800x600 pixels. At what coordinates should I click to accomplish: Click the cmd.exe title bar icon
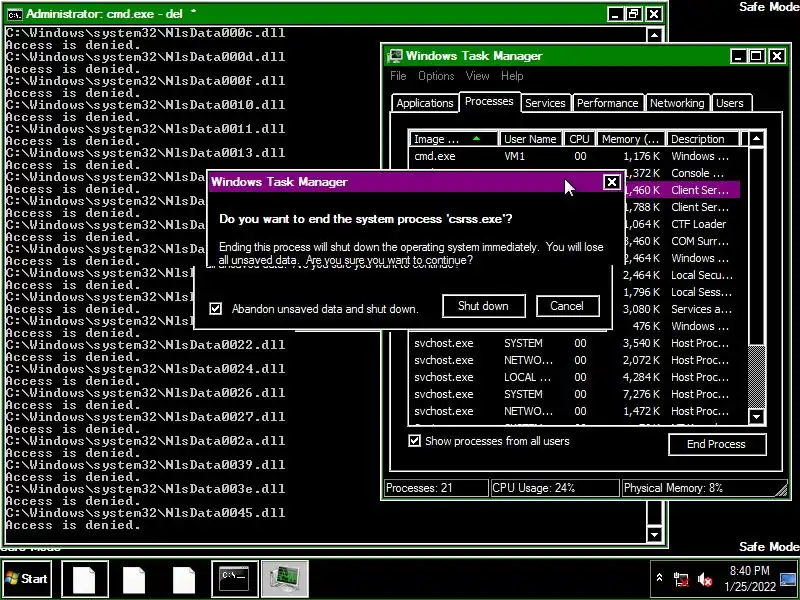(15, 14)
